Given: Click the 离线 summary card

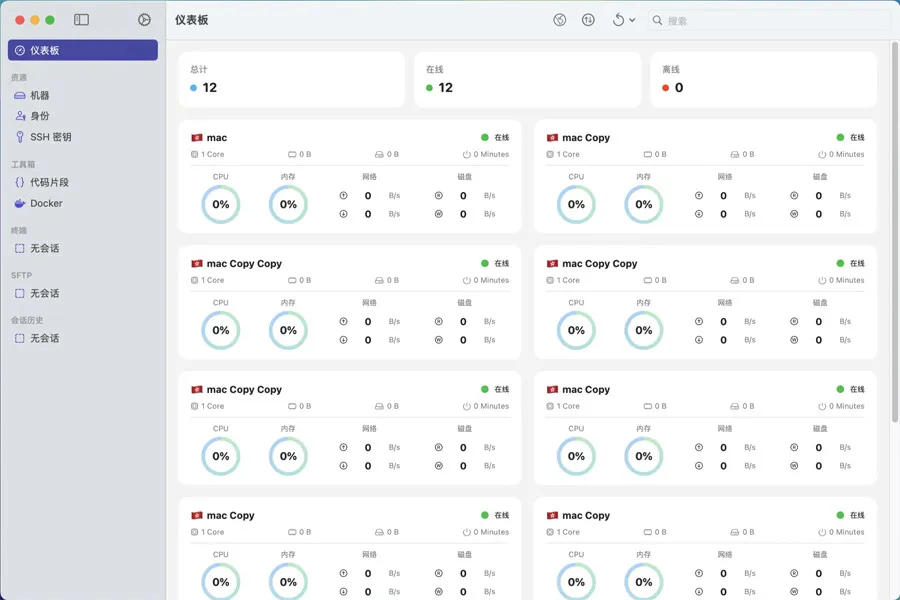Looking at the screenshot, I should 763,79.
